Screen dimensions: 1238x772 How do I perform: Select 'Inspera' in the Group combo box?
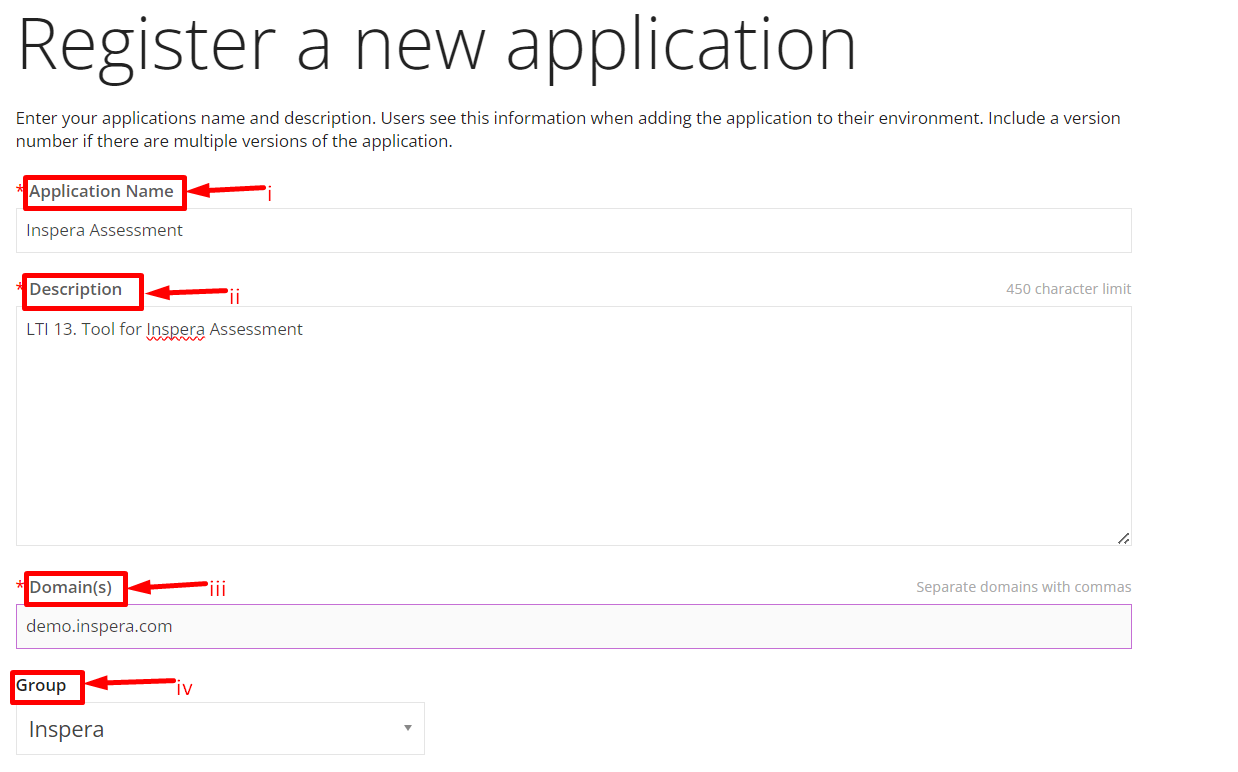[x=220, y=728]
